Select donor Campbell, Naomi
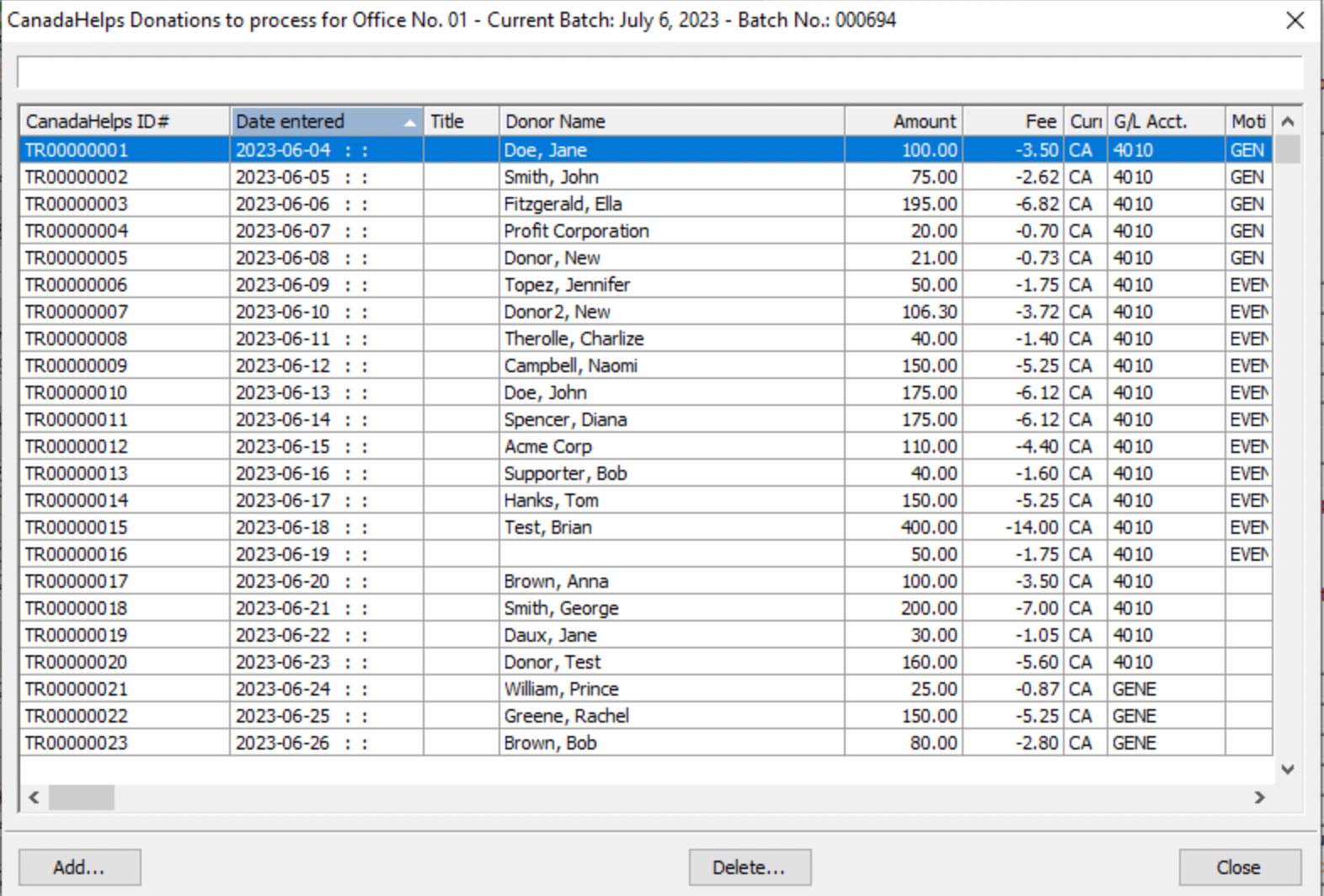 570,365
